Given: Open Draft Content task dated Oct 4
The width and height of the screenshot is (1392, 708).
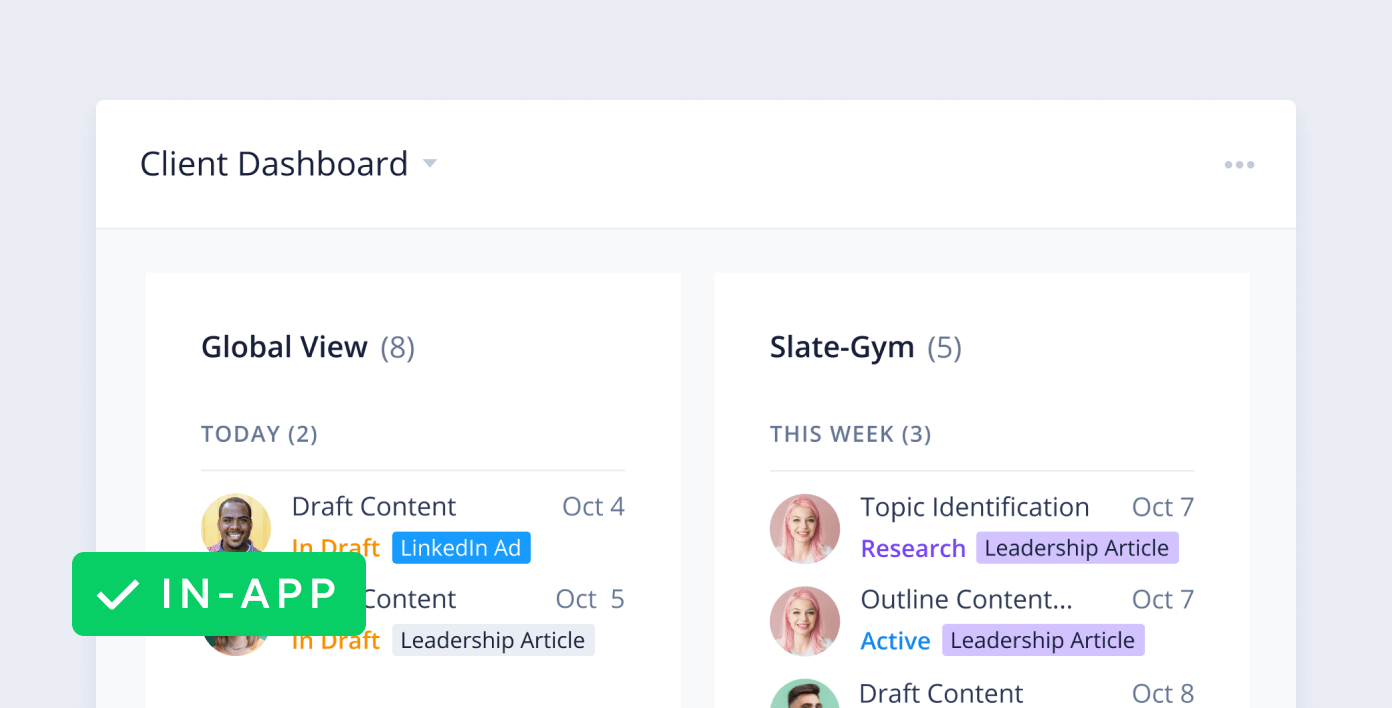Looking at the screenshot, I should coord(374,506).
